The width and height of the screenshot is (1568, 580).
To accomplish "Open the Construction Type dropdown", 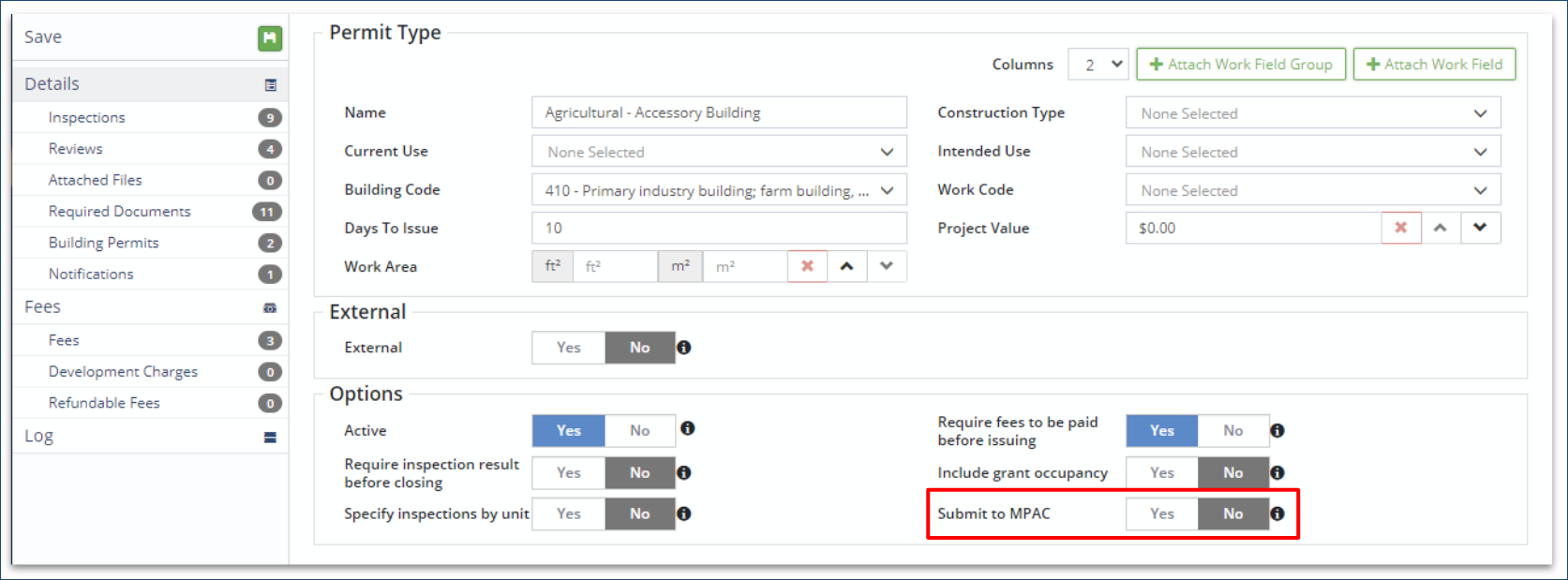I will coord(1312,113).
